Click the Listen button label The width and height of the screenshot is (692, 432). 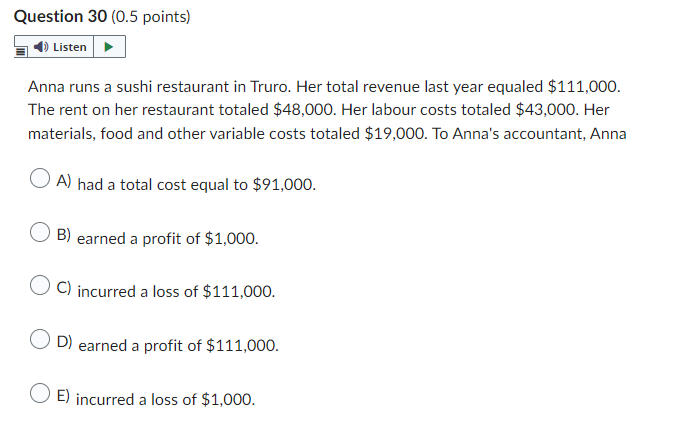(x=70, y=47)
